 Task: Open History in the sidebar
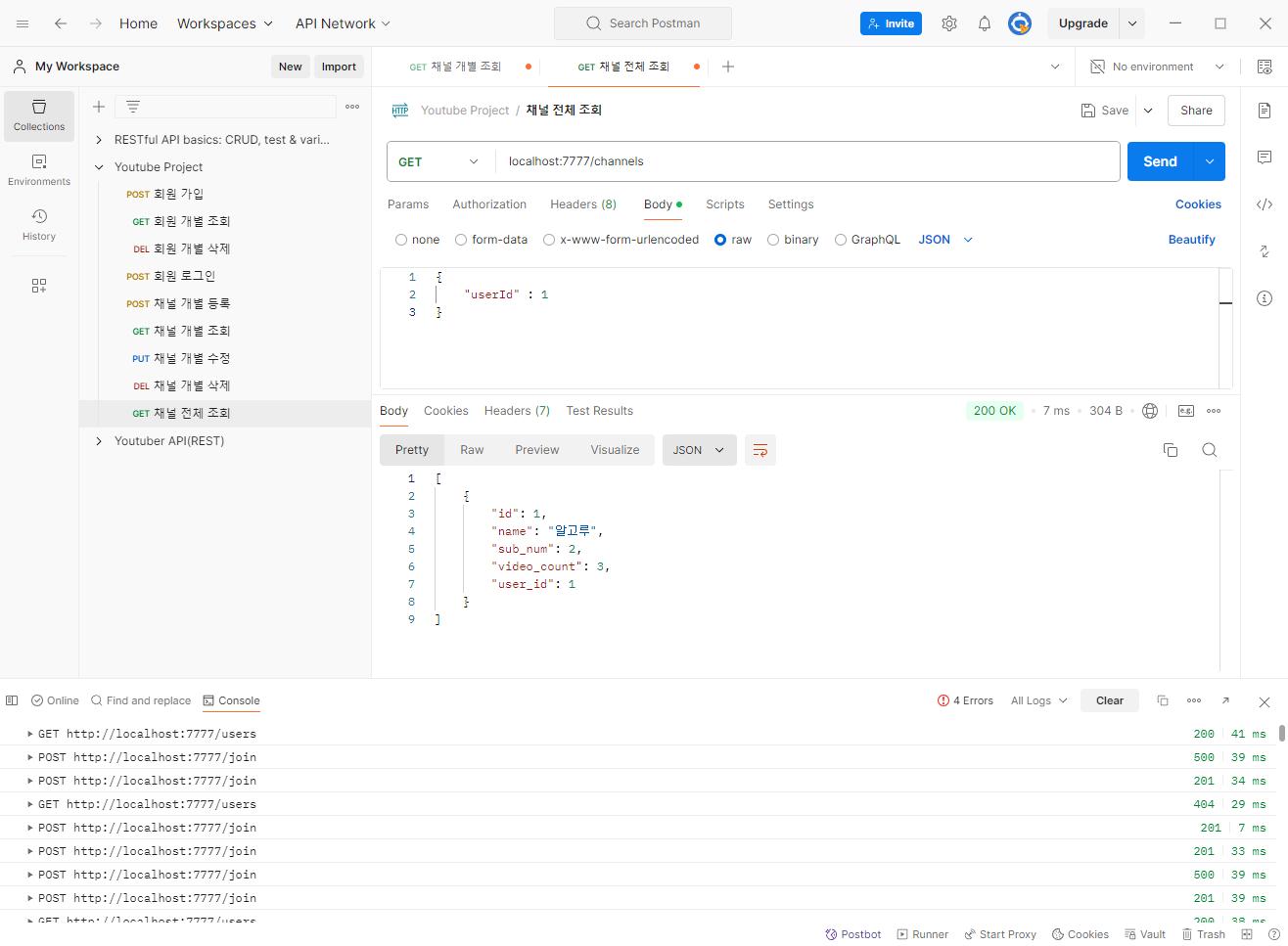(39, 225)
